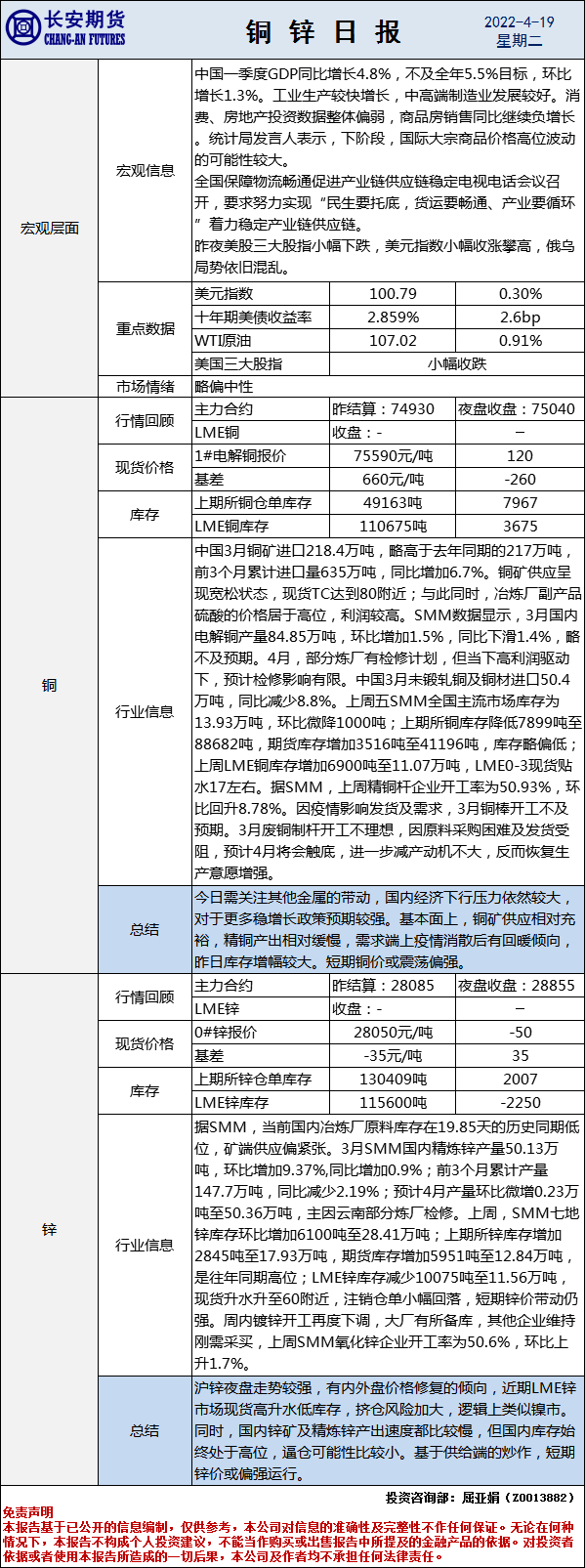This screenshot has width=585, height=1568.
Task: Select the red 免责声明 heading
Action: click(x=28, y=1511)
